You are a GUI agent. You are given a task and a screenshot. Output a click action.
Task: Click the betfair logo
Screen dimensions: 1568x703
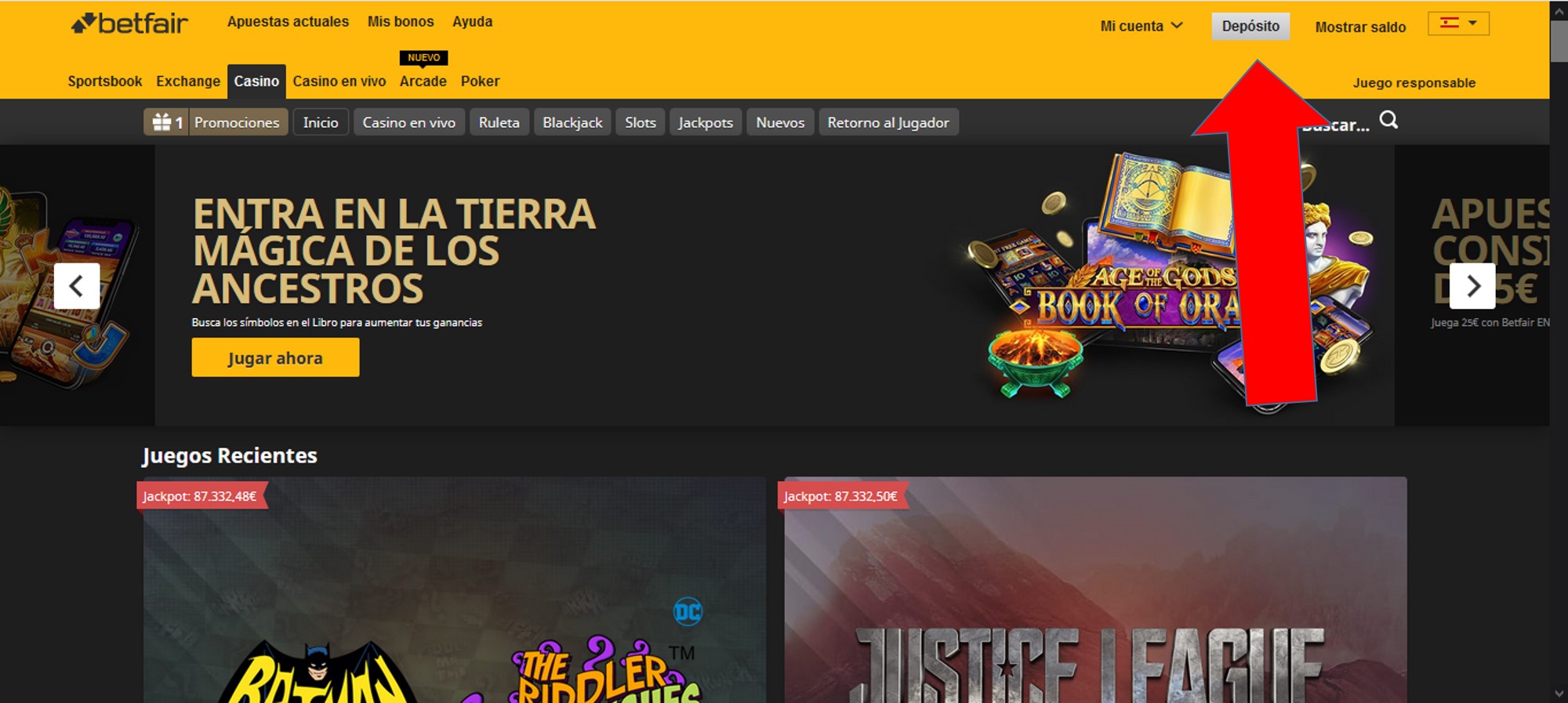pos(129,24)
